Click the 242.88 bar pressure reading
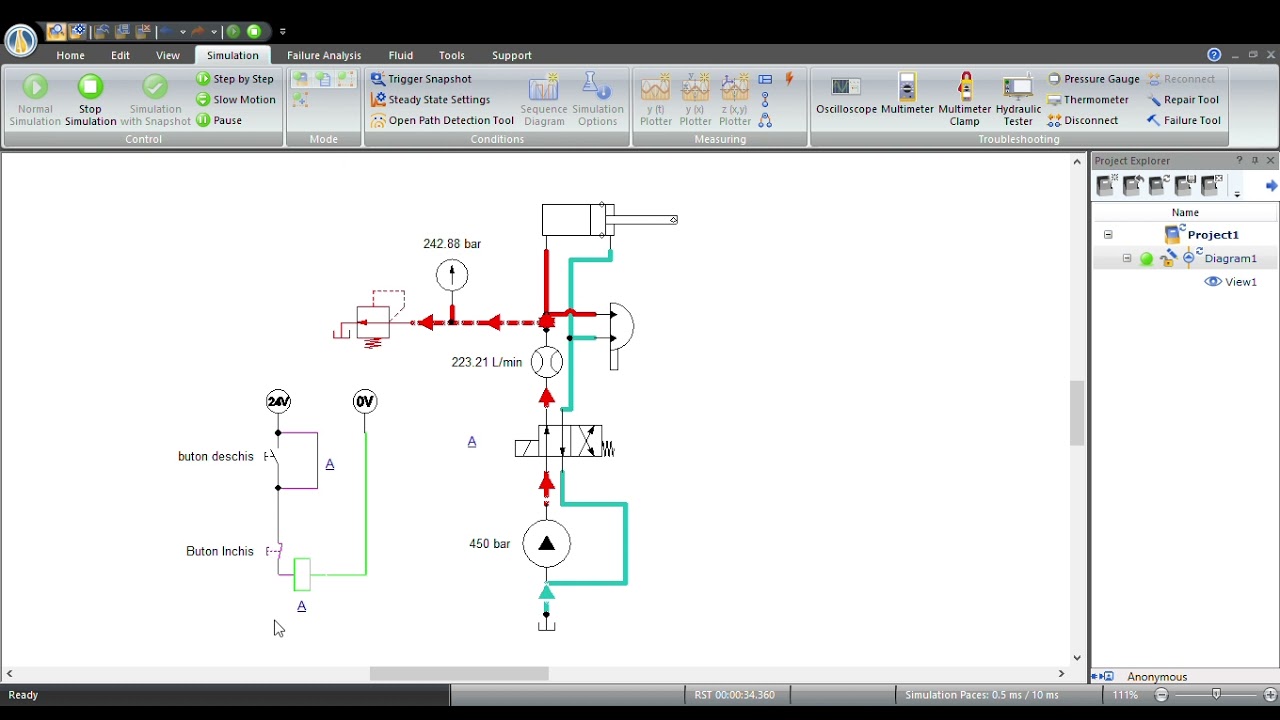The width and height of the screenshot is (1280, 720). pyautogui.click(x=452, y=244)
